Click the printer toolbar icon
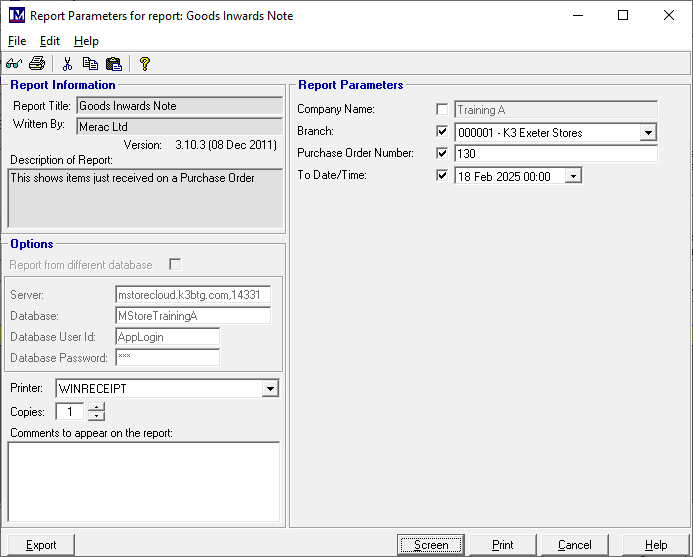The width and height of the screenshot is (693, 557). 37,64
